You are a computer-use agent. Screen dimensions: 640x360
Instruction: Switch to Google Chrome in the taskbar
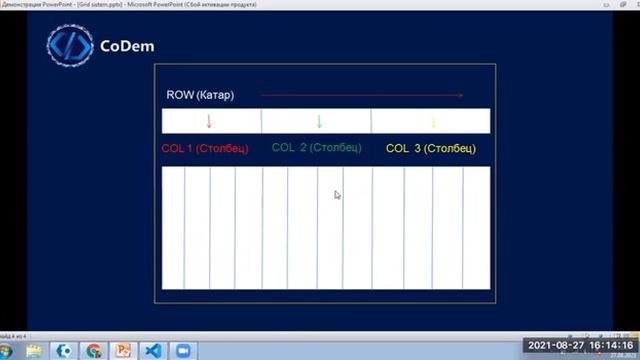click(93, 351)
